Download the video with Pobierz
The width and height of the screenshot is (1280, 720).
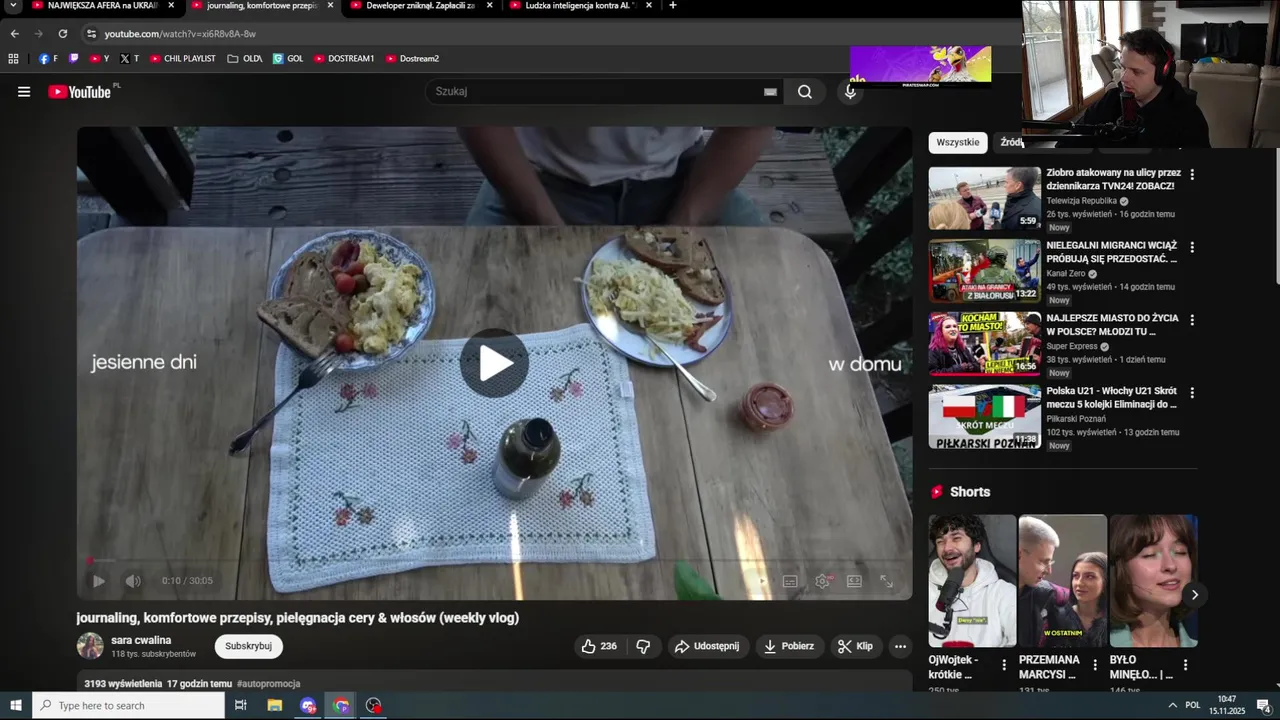[789, 646]
